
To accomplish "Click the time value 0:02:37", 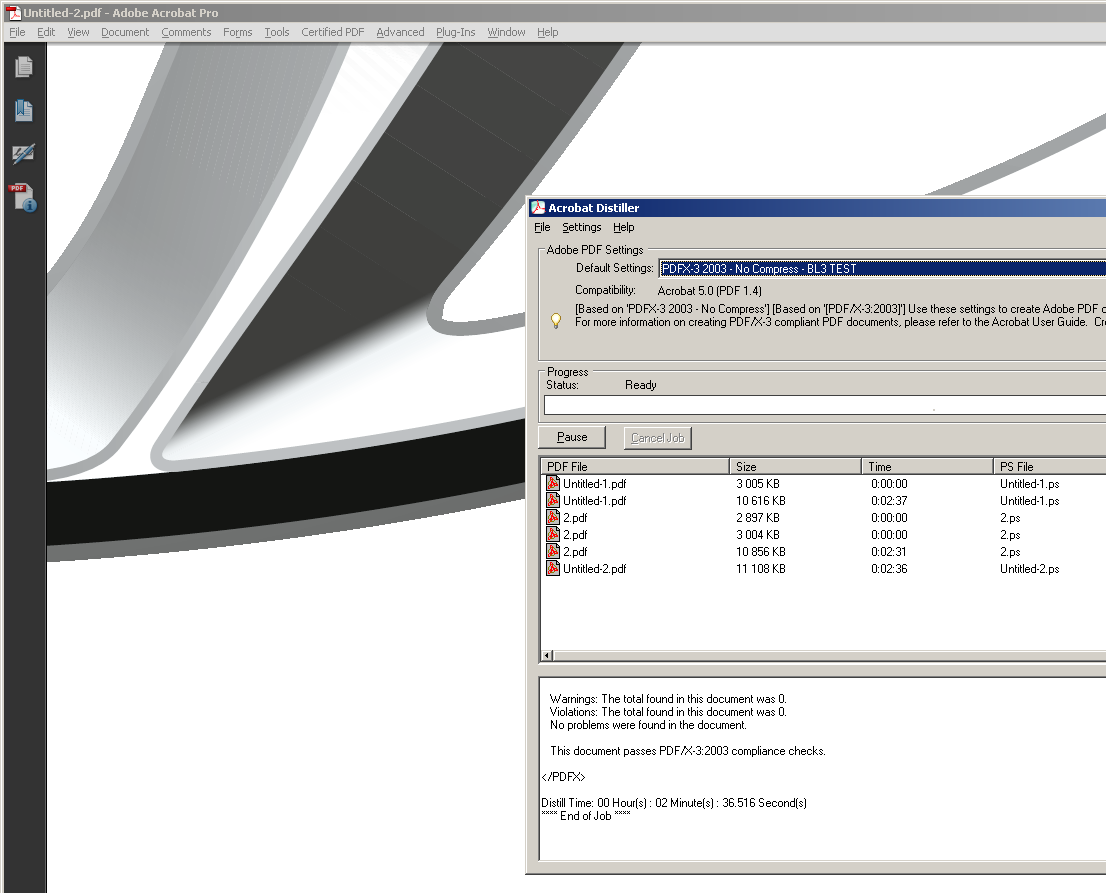I will click(x=889, y=501).
